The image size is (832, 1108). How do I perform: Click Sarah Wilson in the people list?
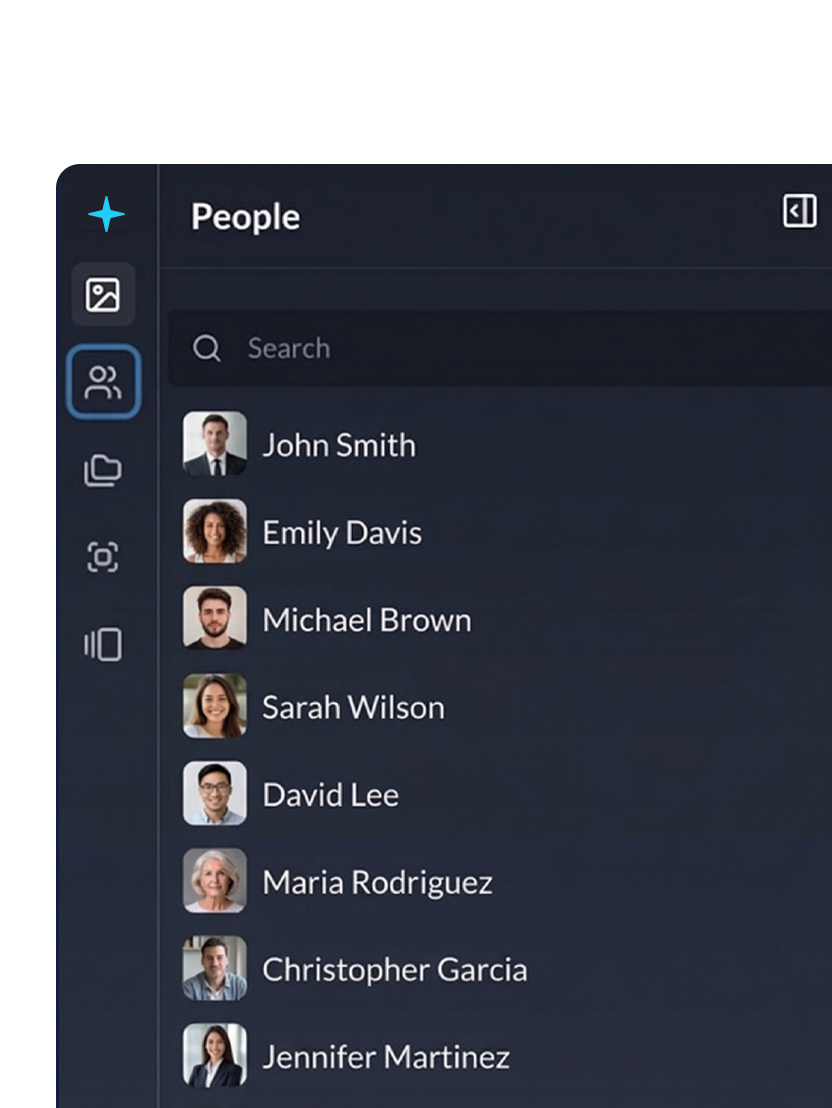(x=353, y=707)
